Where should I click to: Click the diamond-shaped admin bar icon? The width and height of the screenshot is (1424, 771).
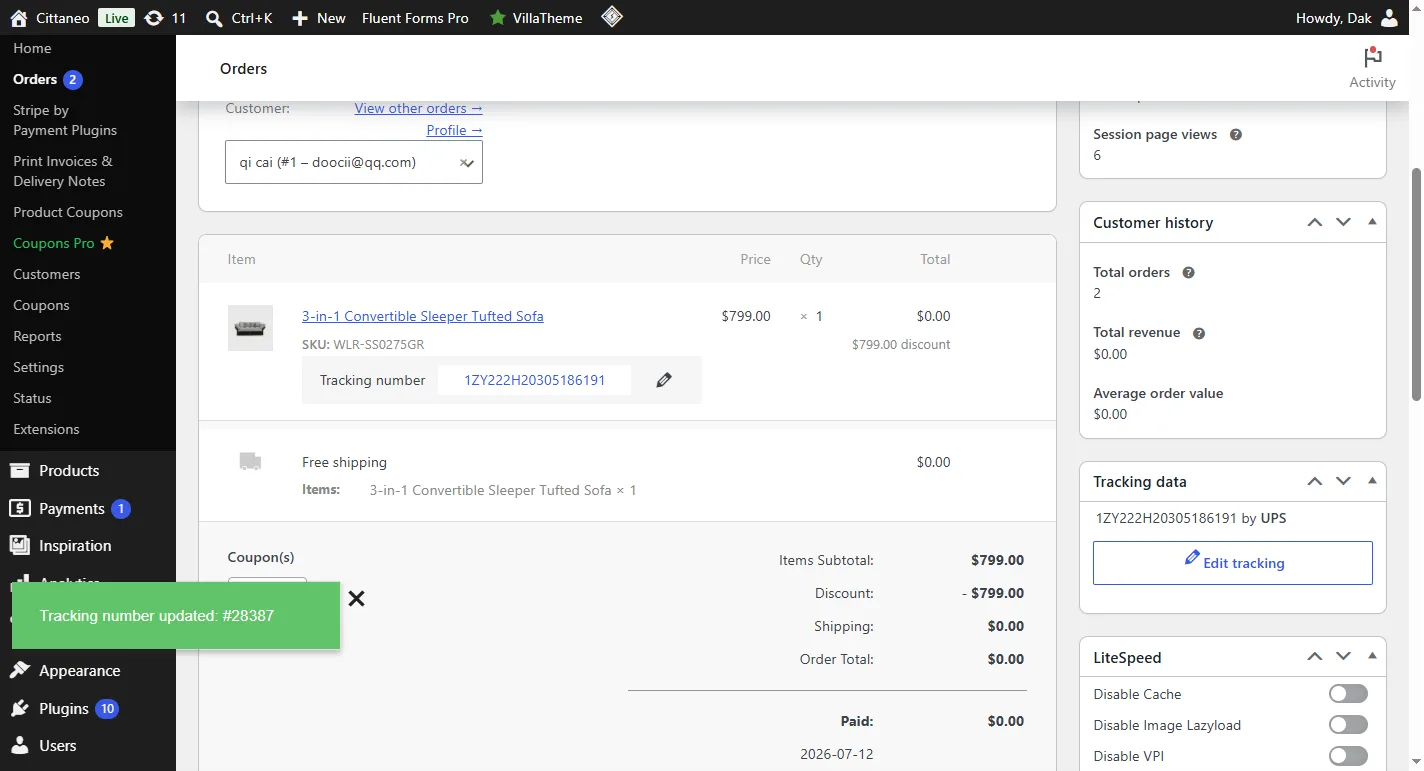[x=612, y=17]
